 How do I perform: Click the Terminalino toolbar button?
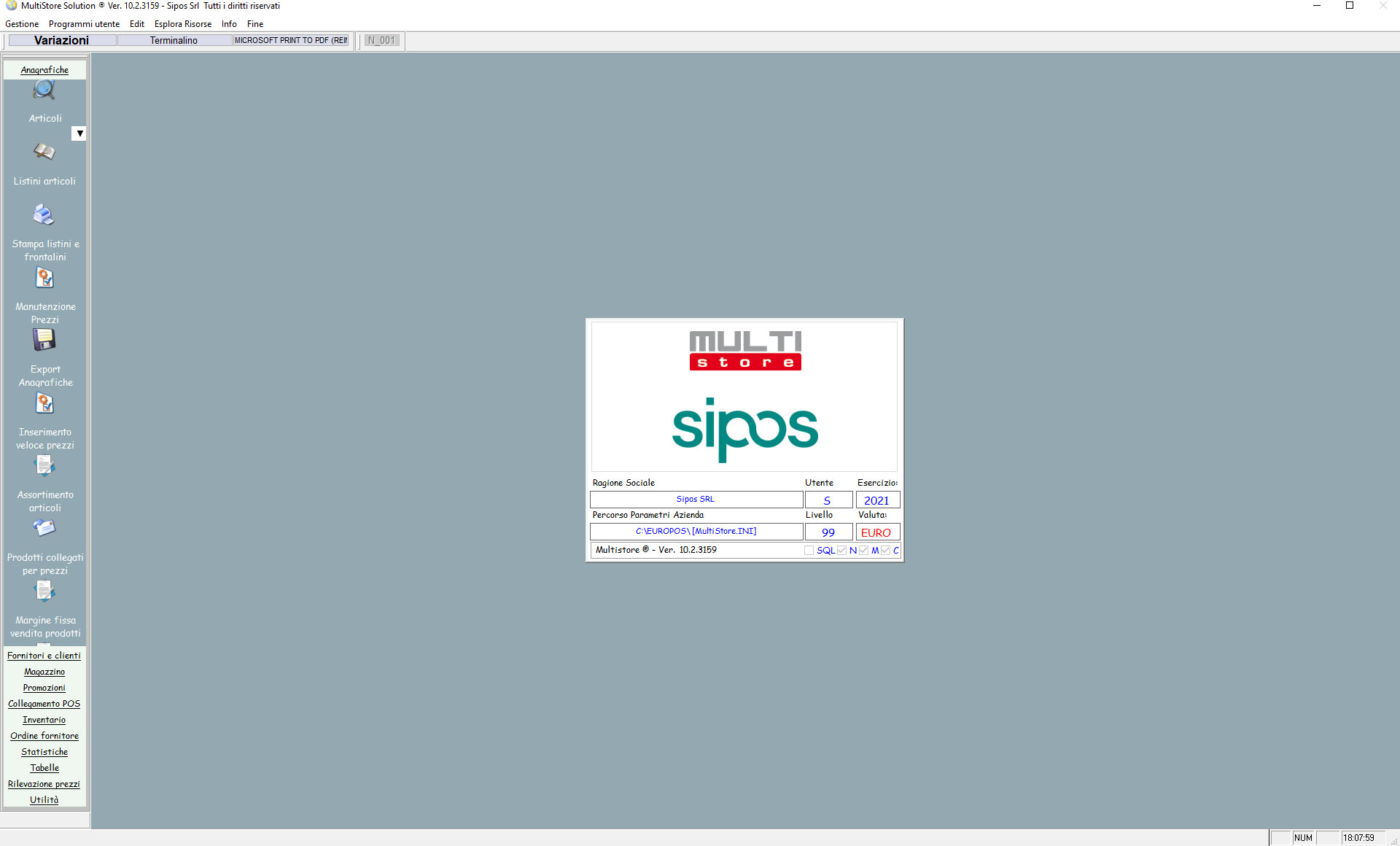[x=174, y=40]
